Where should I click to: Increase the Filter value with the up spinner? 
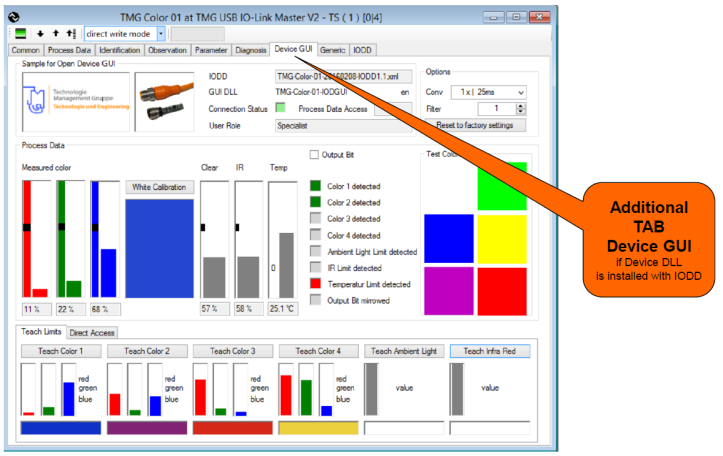521,106
